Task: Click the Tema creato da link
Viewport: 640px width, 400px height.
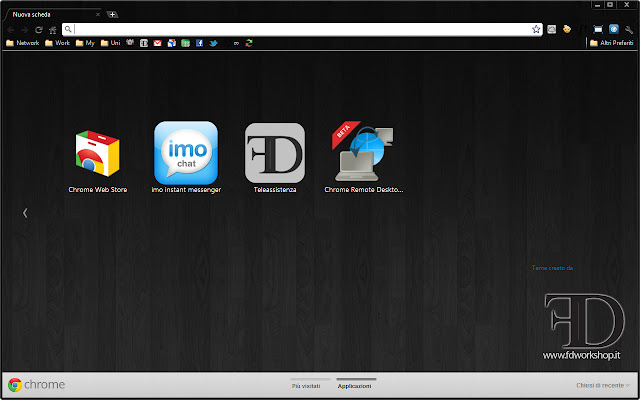Action: pos(552,268)
